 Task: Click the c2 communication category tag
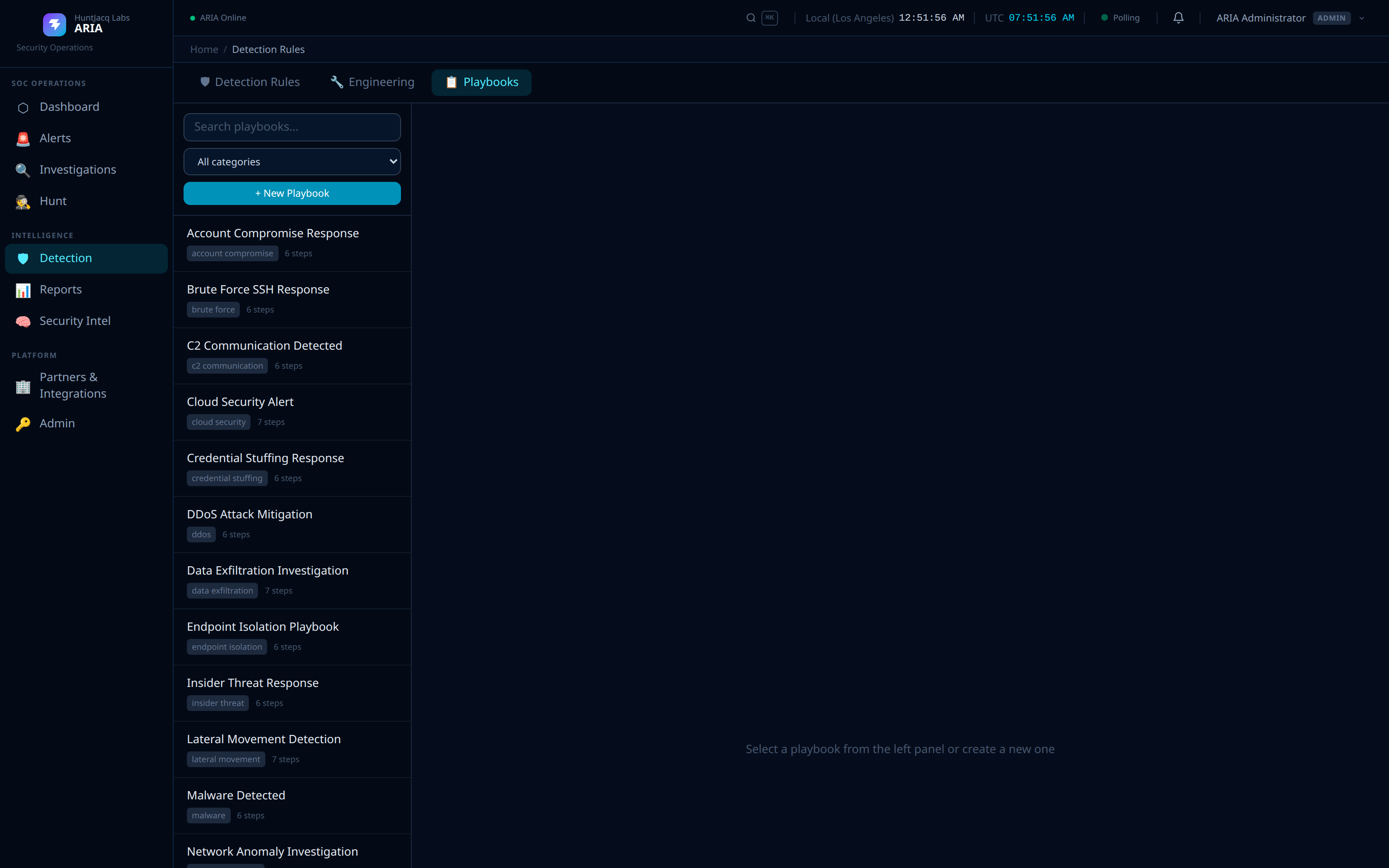[227, 366]
